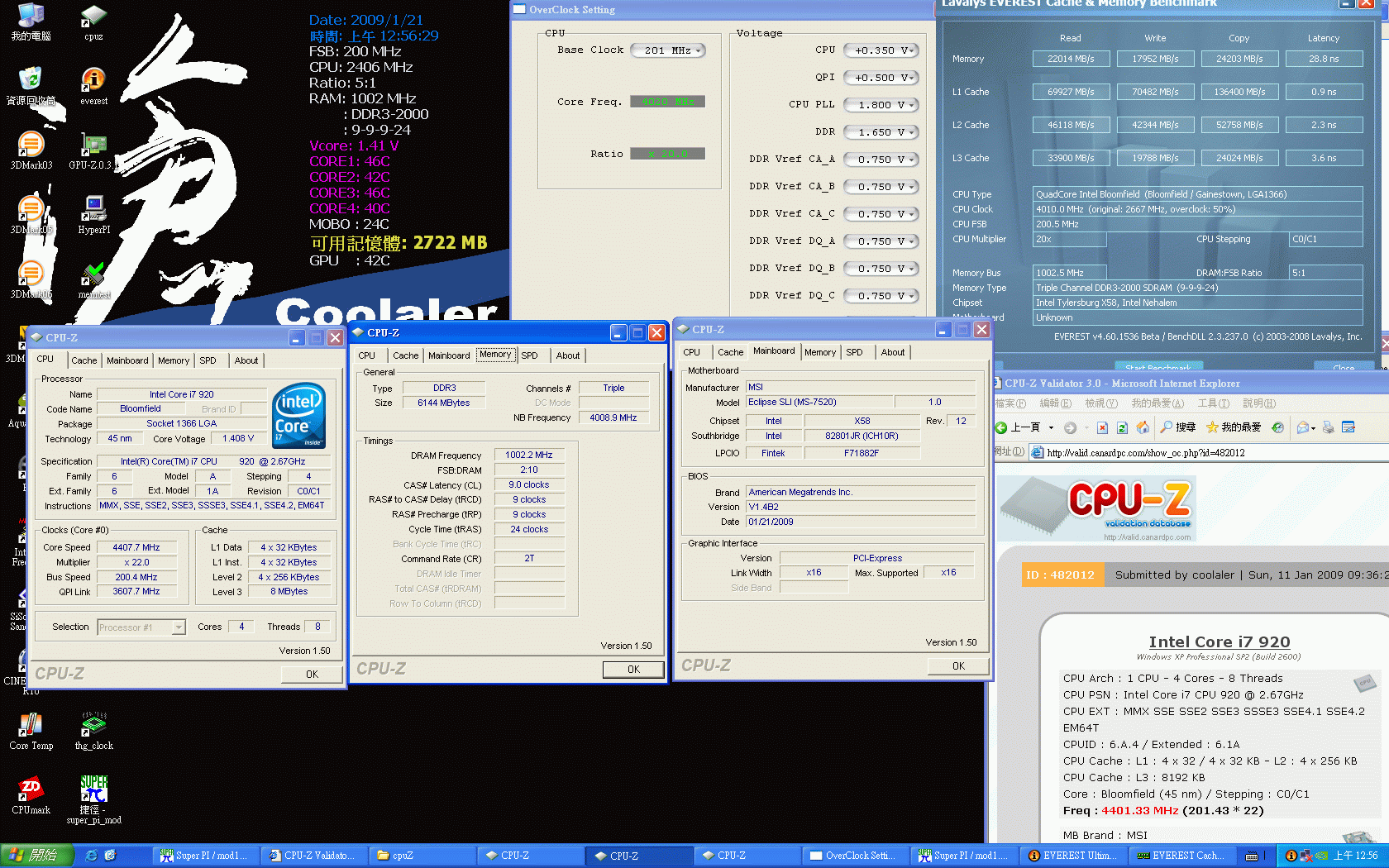The height and width of the screenshot is (868, 1389).
Task: Click the DRAM Frequency 1002.2 MHz value
Action: 529,455
